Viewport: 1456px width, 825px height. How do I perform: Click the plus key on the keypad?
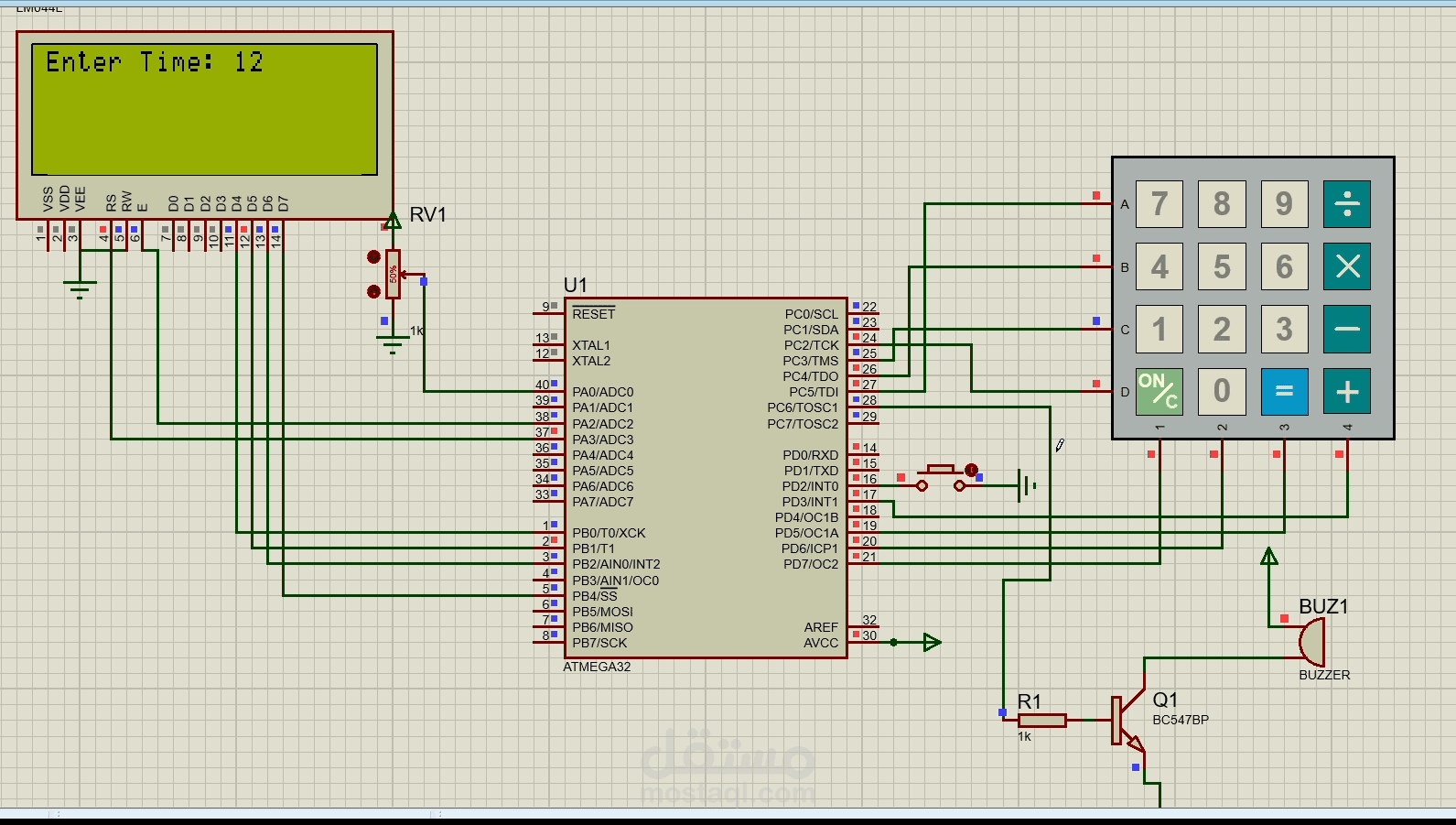coord(1347,392)
